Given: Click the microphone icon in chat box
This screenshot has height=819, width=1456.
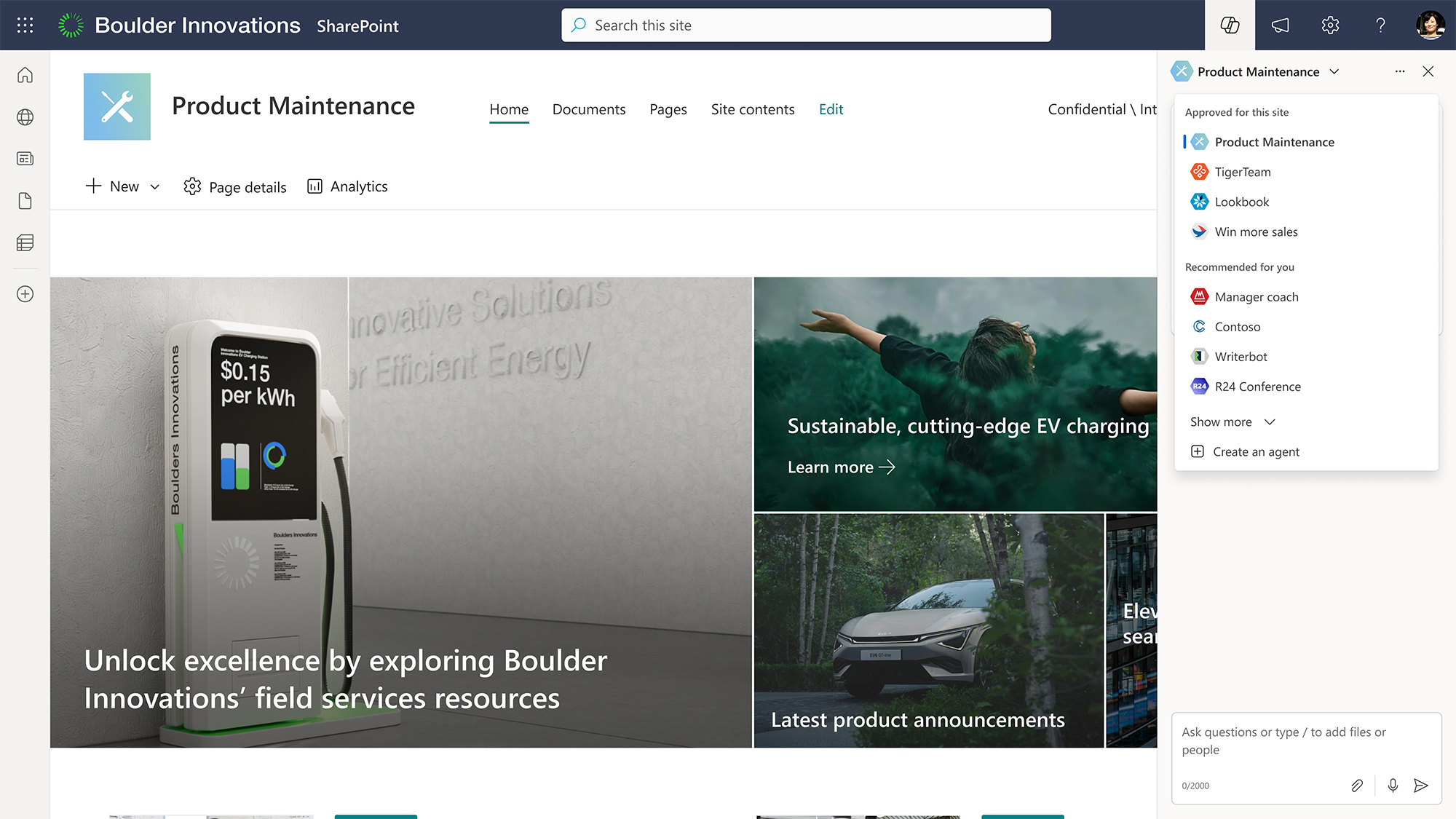Looking at the screenshot, I should (1392, 785).
